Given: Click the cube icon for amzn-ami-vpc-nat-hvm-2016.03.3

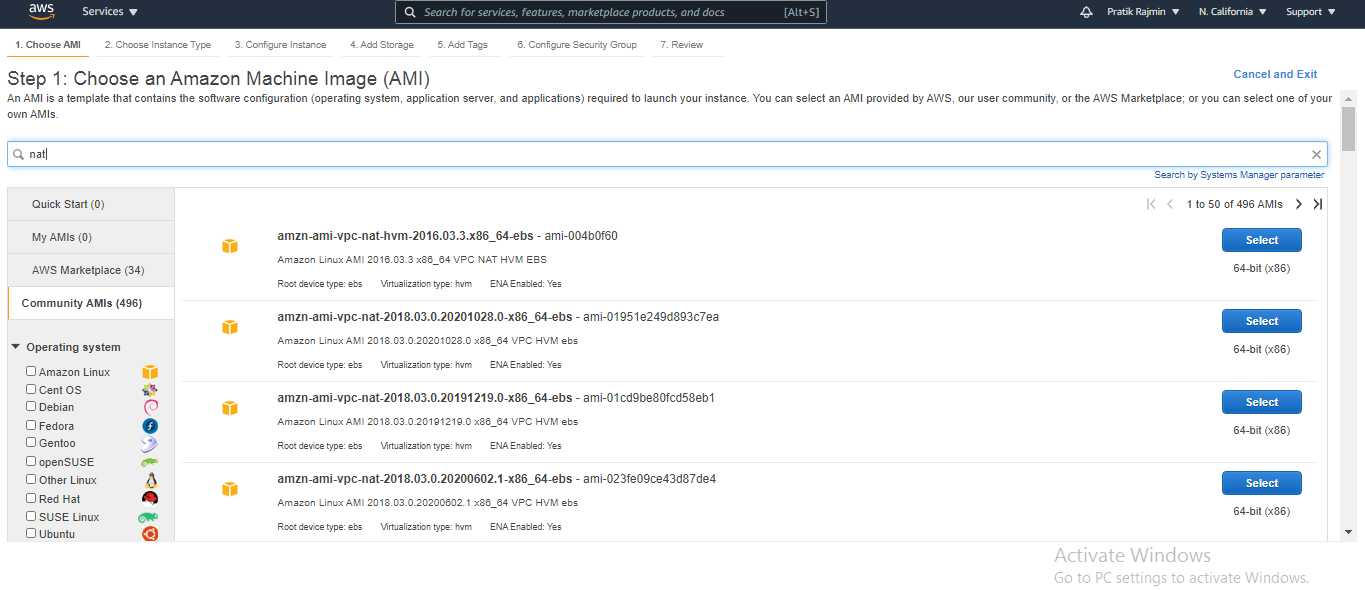Looking at the screenshot, I should point(230,246).
